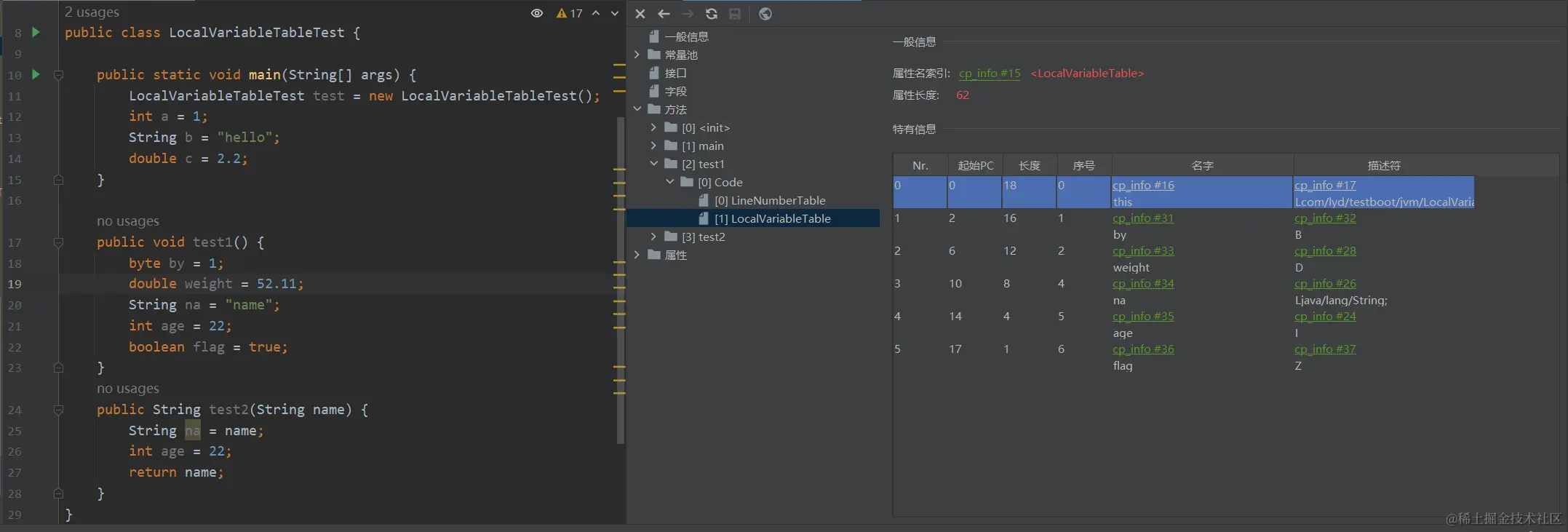Click the globe browser icon in toolbar
The image size is (1568, 532).
(765, 14)
